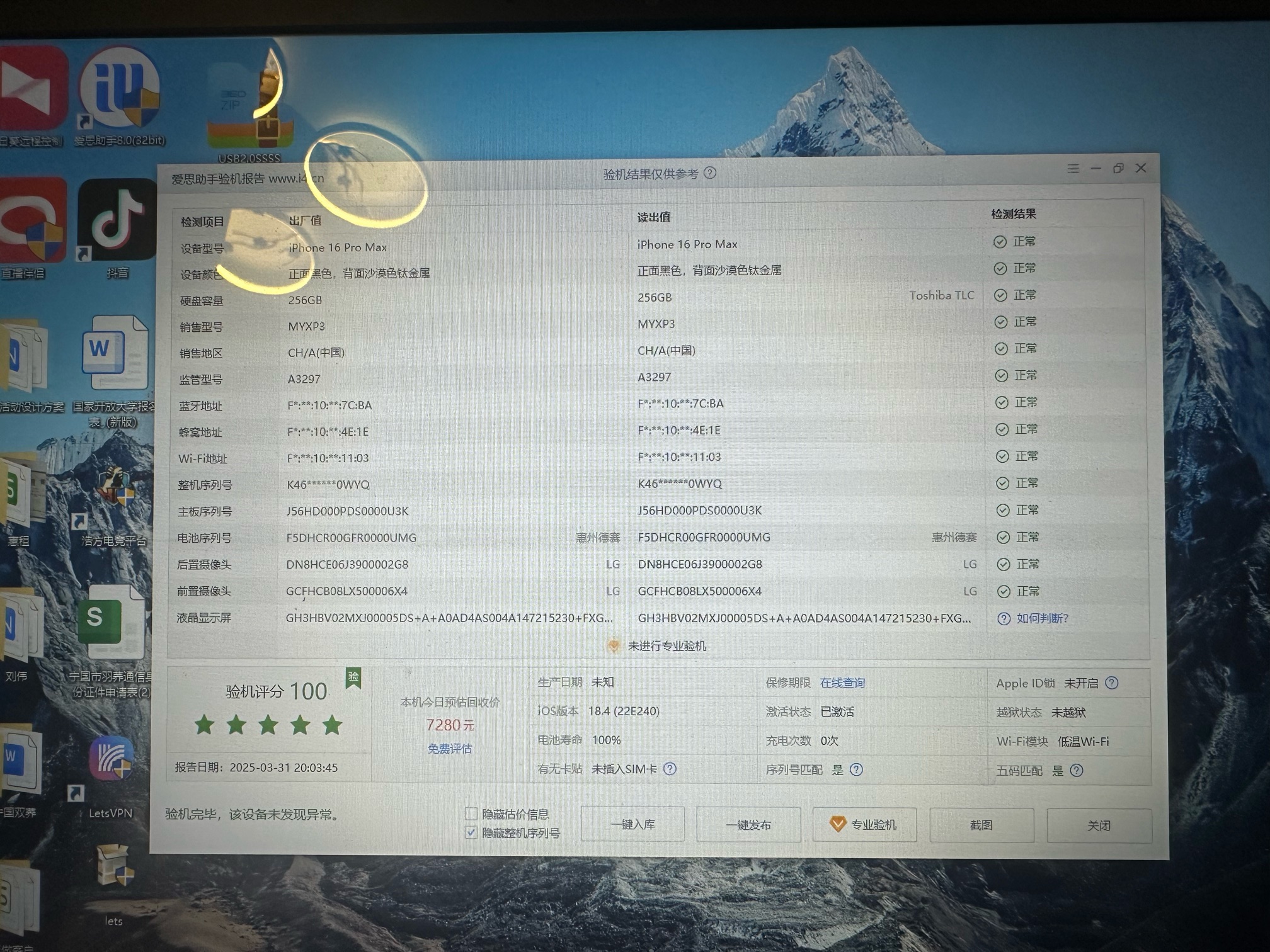Click the 如何判断 question mark icon

click(x=1004, y=619)
